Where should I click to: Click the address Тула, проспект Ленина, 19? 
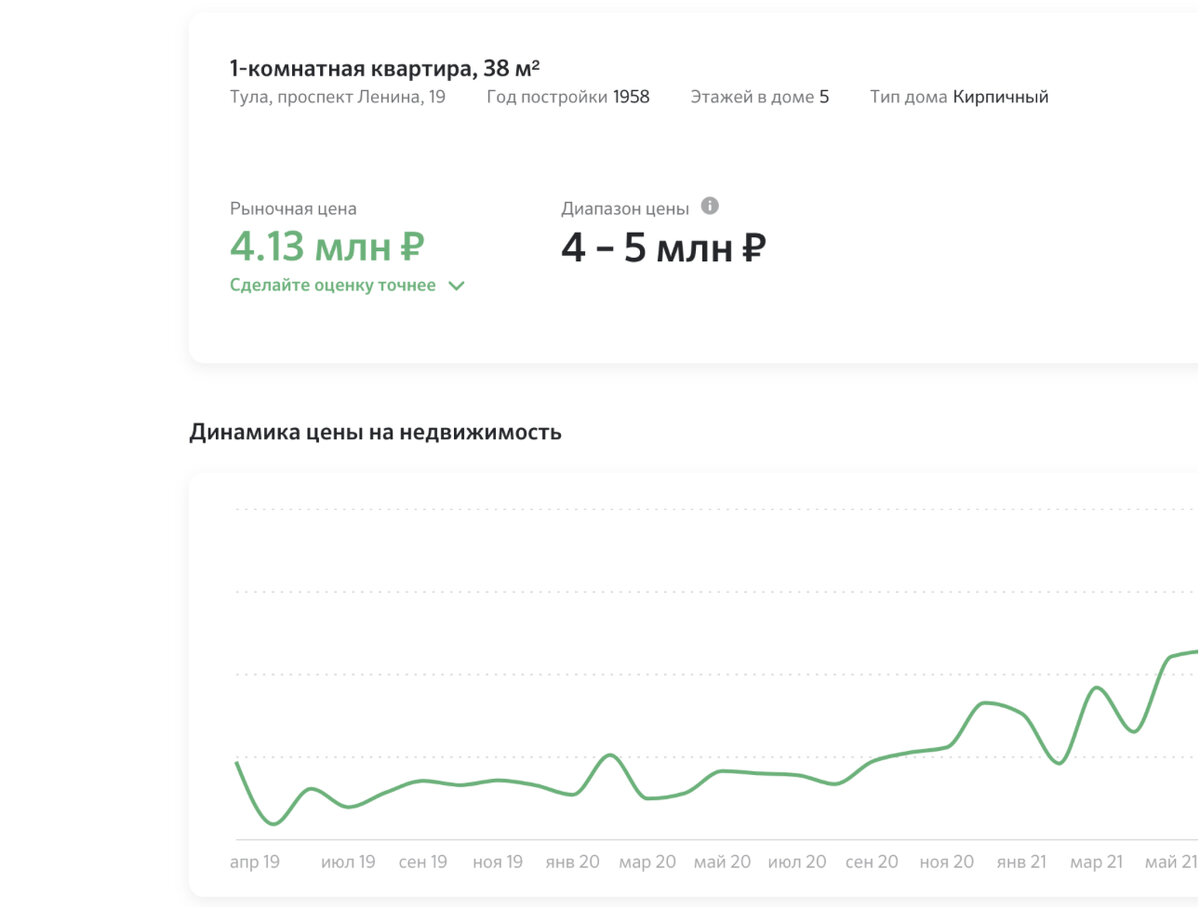pos(338,97)
